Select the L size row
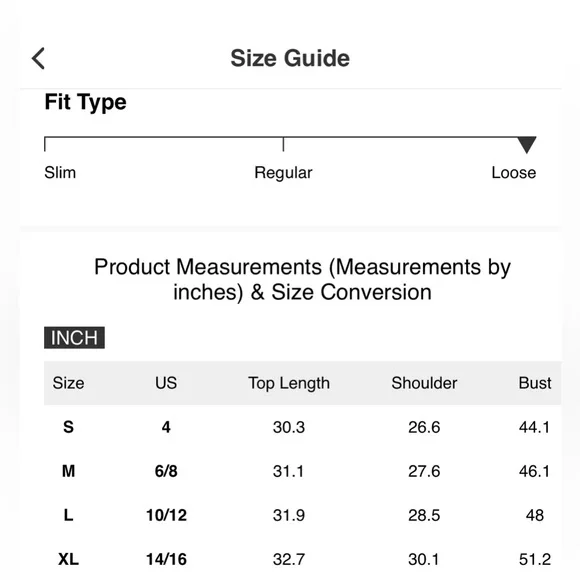Image resolution: width=580 pixels, height=580 pixels. point(303,515)
